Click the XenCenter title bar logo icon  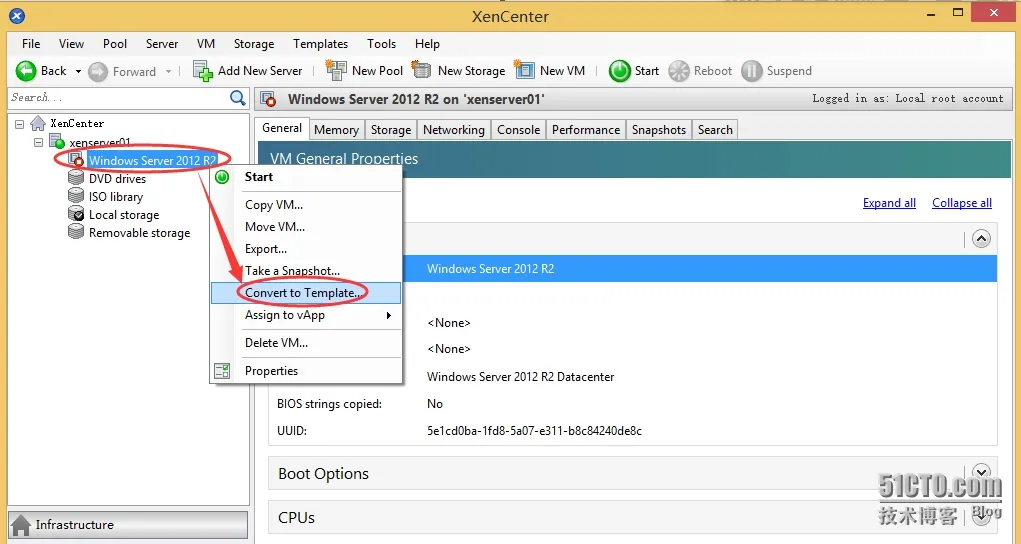tap(18, 16)
